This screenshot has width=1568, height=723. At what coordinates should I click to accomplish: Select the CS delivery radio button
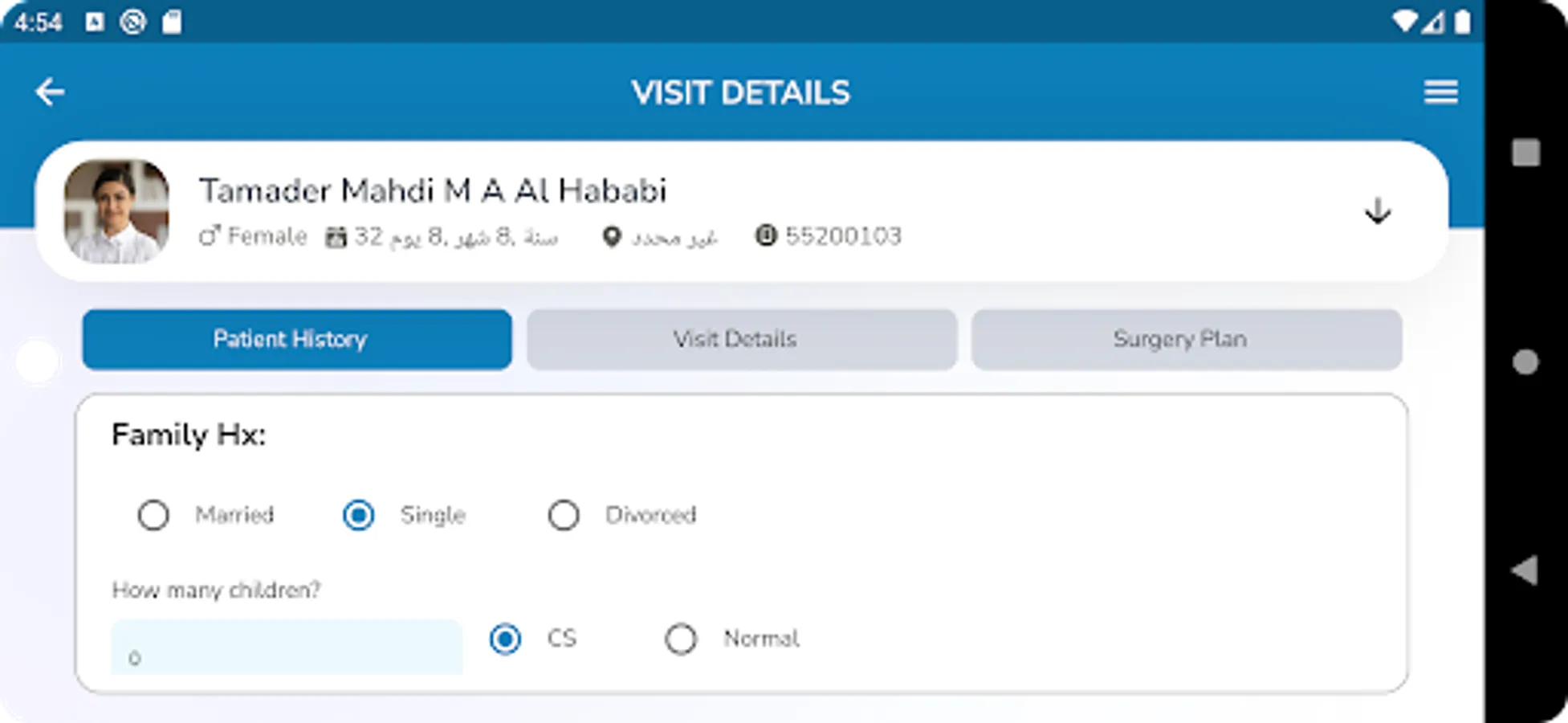(x=505, y=639)
